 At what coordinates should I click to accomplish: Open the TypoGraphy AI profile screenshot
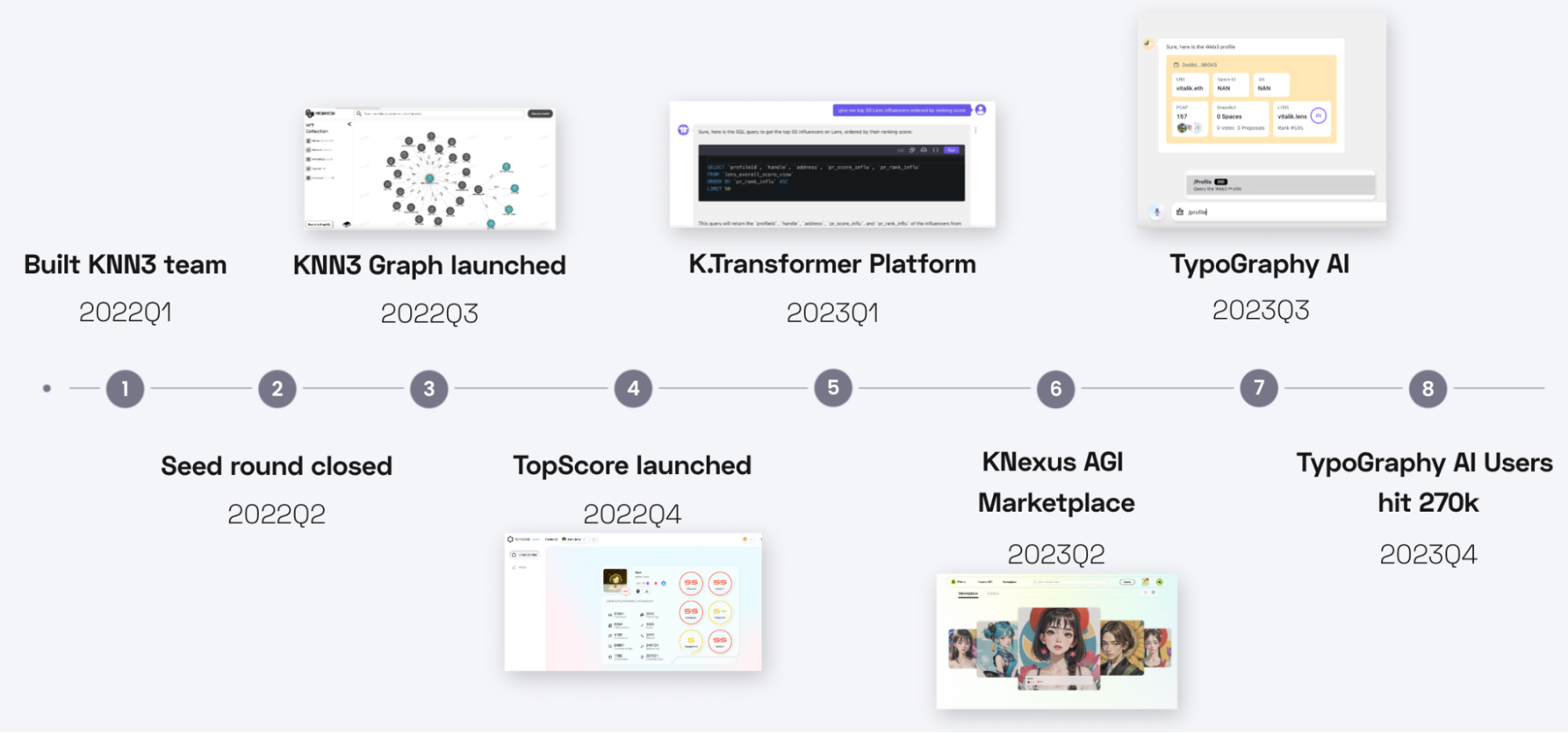[1262, 120]
